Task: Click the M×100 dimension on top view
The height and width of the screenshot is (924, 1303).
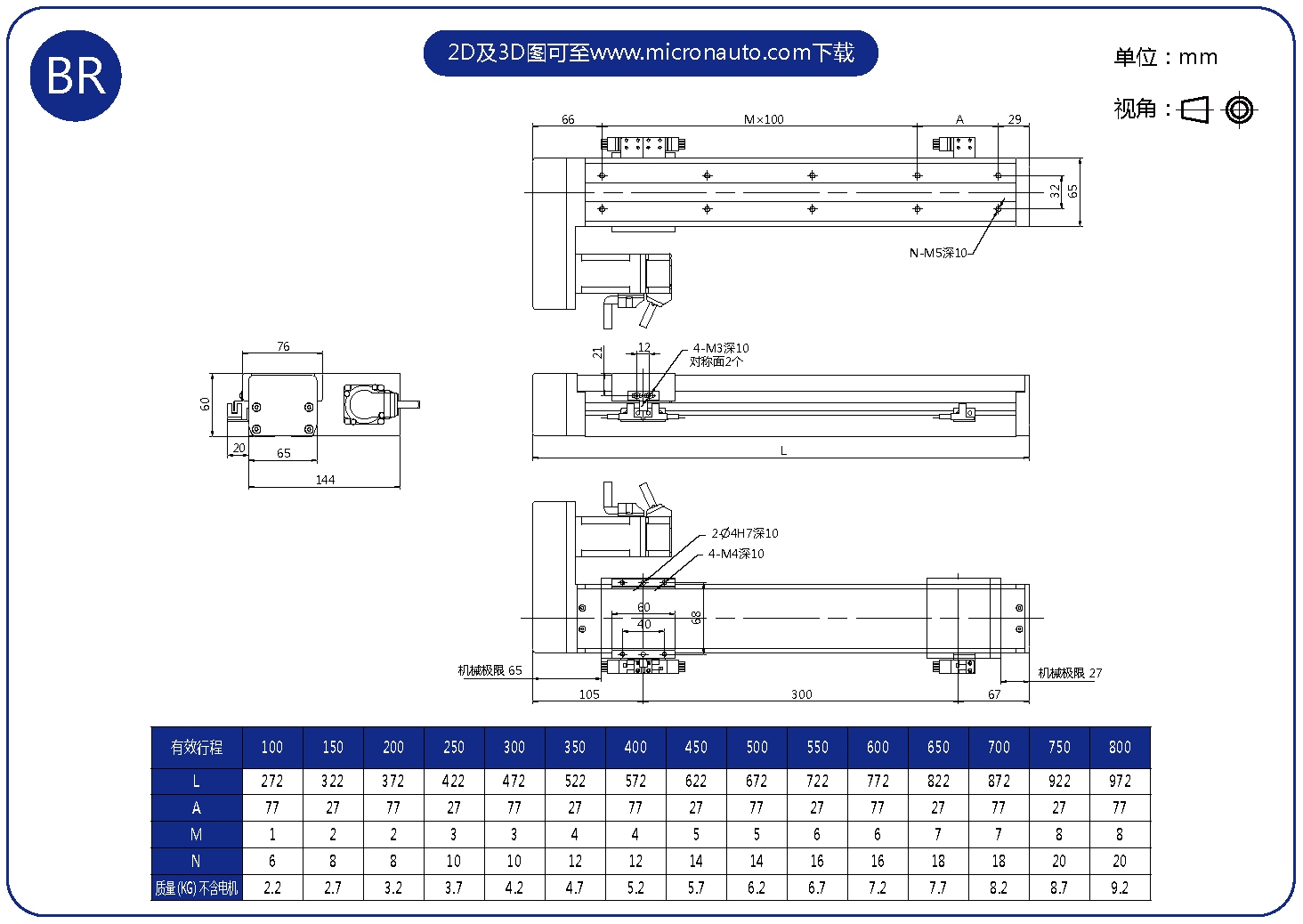Action: pos(764,119)
